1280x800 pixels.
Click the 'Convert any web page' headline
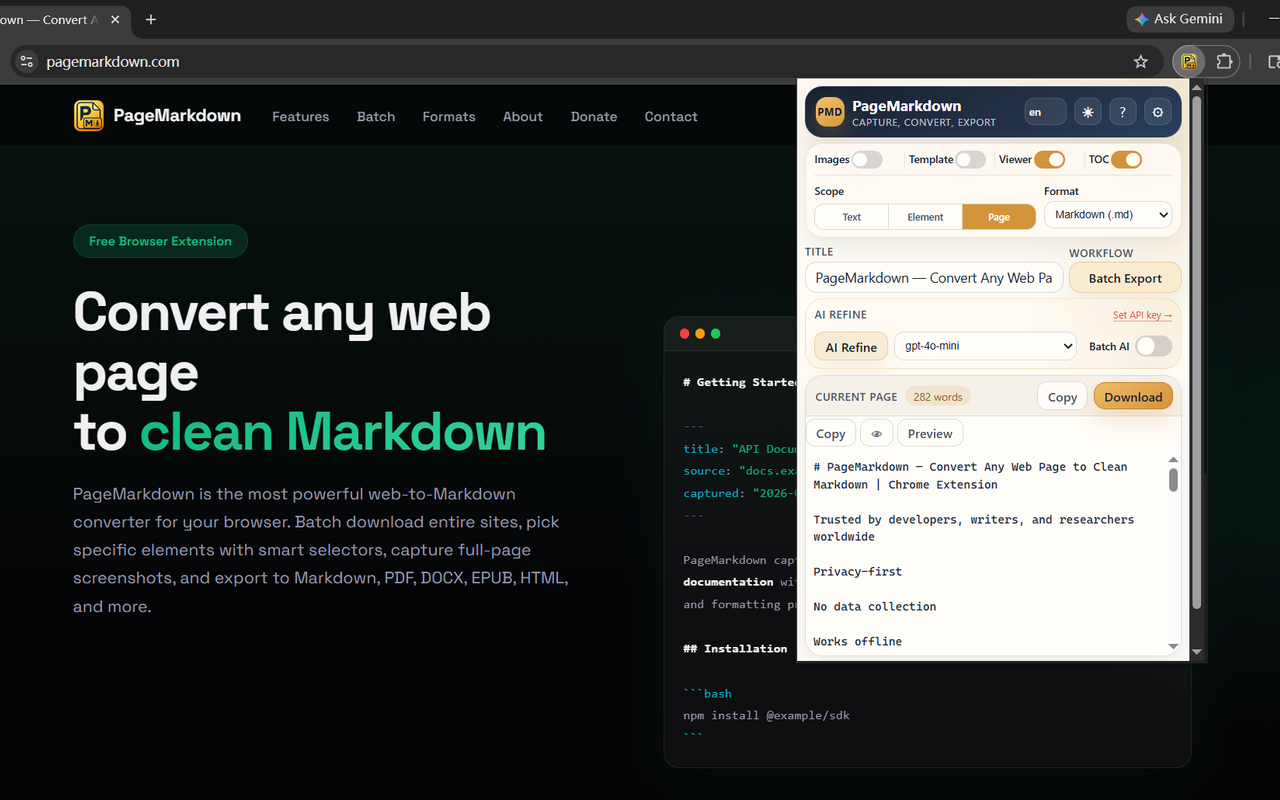tap(282, 342)
